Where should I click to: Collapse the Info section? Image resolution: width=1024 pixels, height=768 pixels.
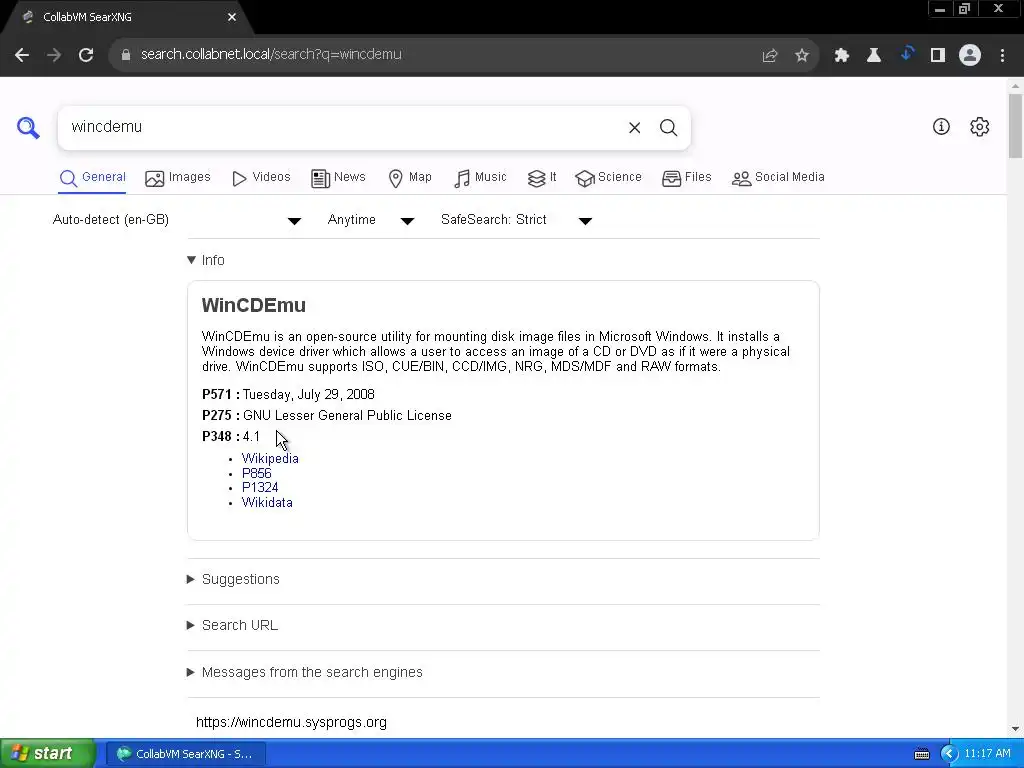tap(206, 261)
